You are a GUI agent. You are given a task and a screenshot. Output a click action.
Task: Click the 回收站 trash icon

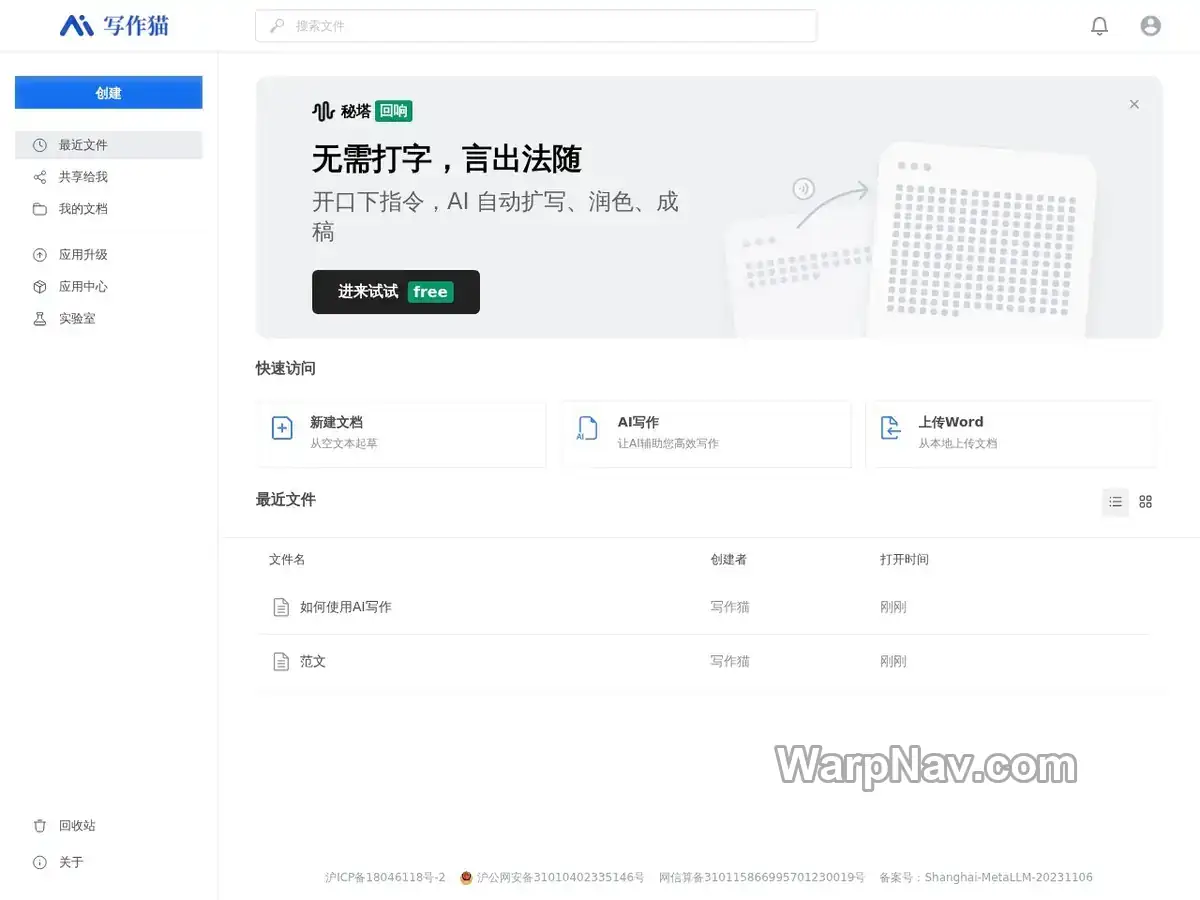click(40, 826)
